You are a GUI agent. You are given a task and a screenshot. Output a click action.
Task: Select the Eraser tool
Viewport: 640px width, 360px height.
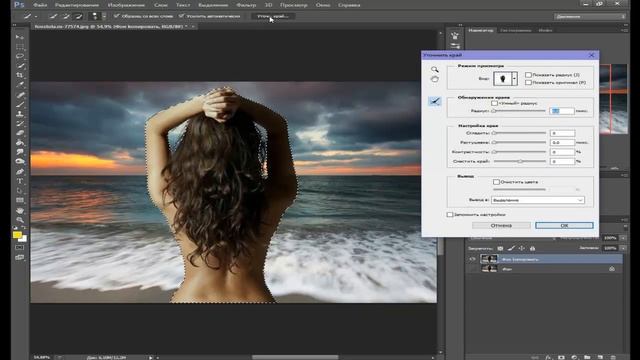(20, 133)
